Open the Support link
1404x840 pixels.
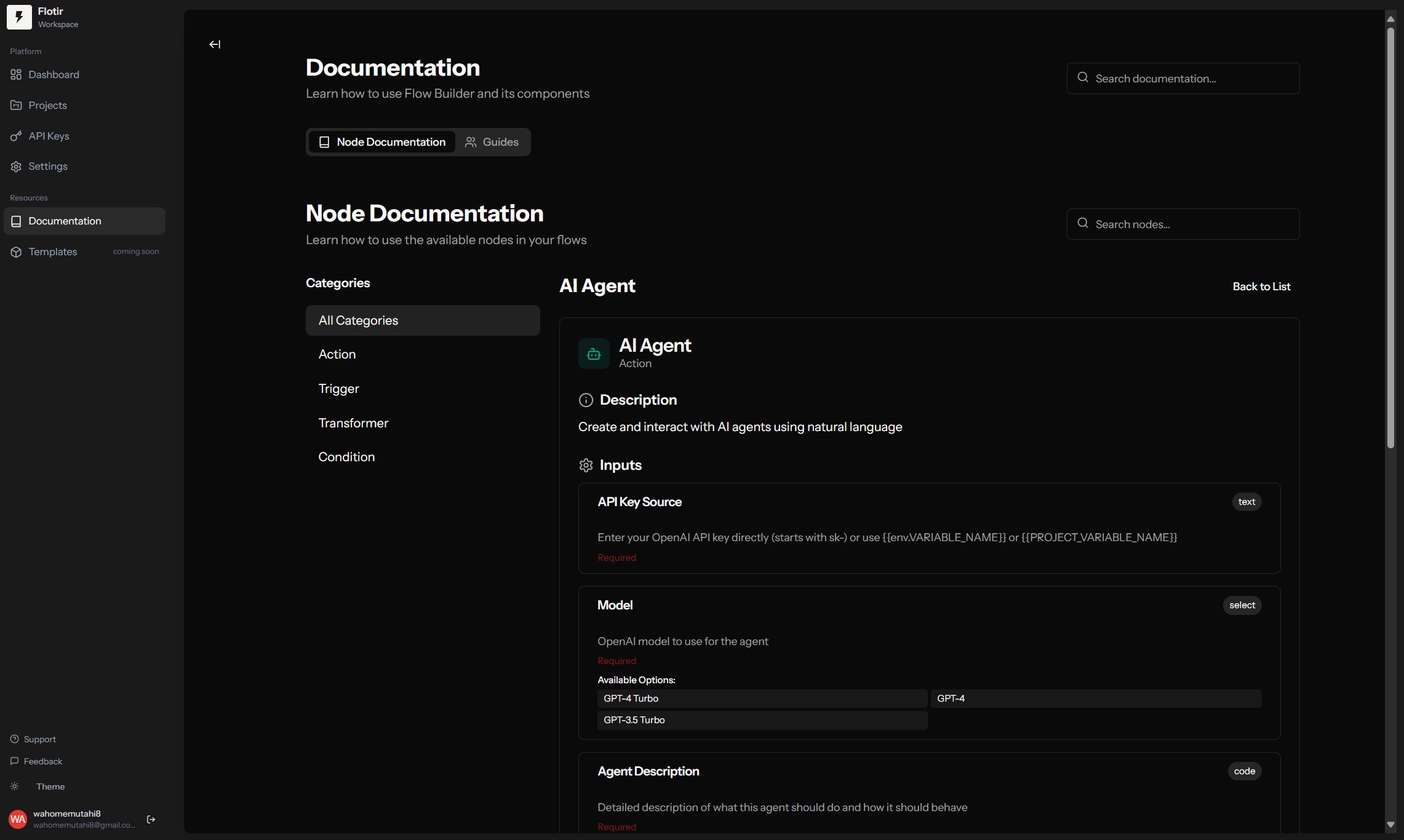(39, 739)
